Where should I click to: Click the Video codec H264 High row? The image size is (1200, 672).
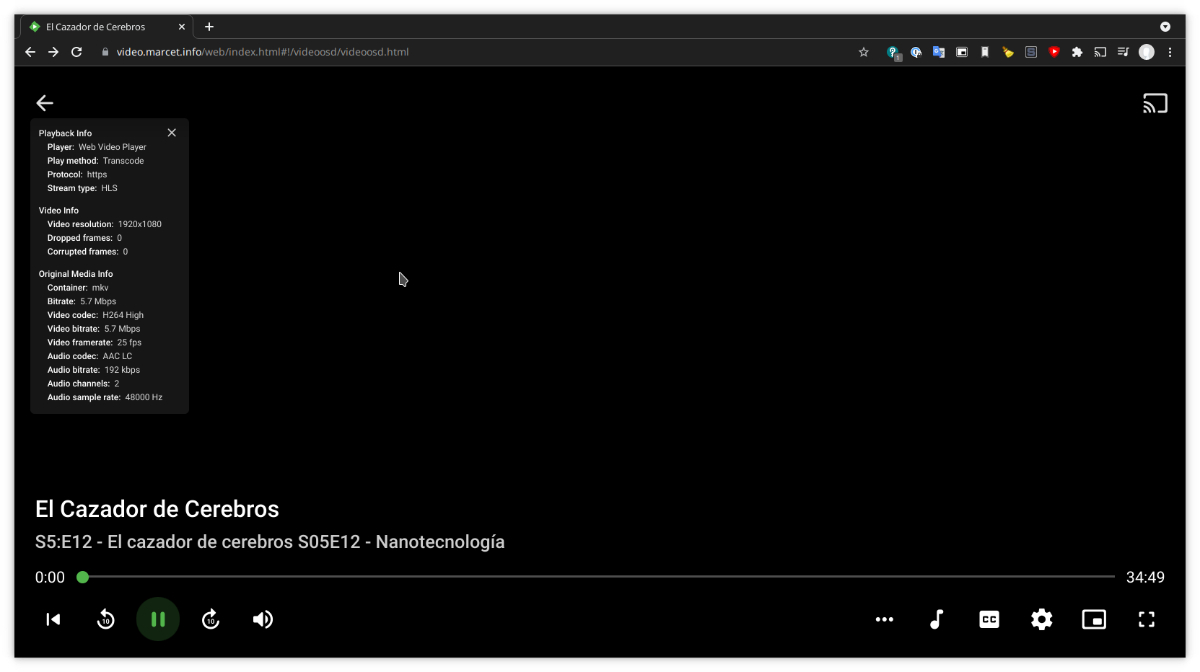[x=96, y=315]
